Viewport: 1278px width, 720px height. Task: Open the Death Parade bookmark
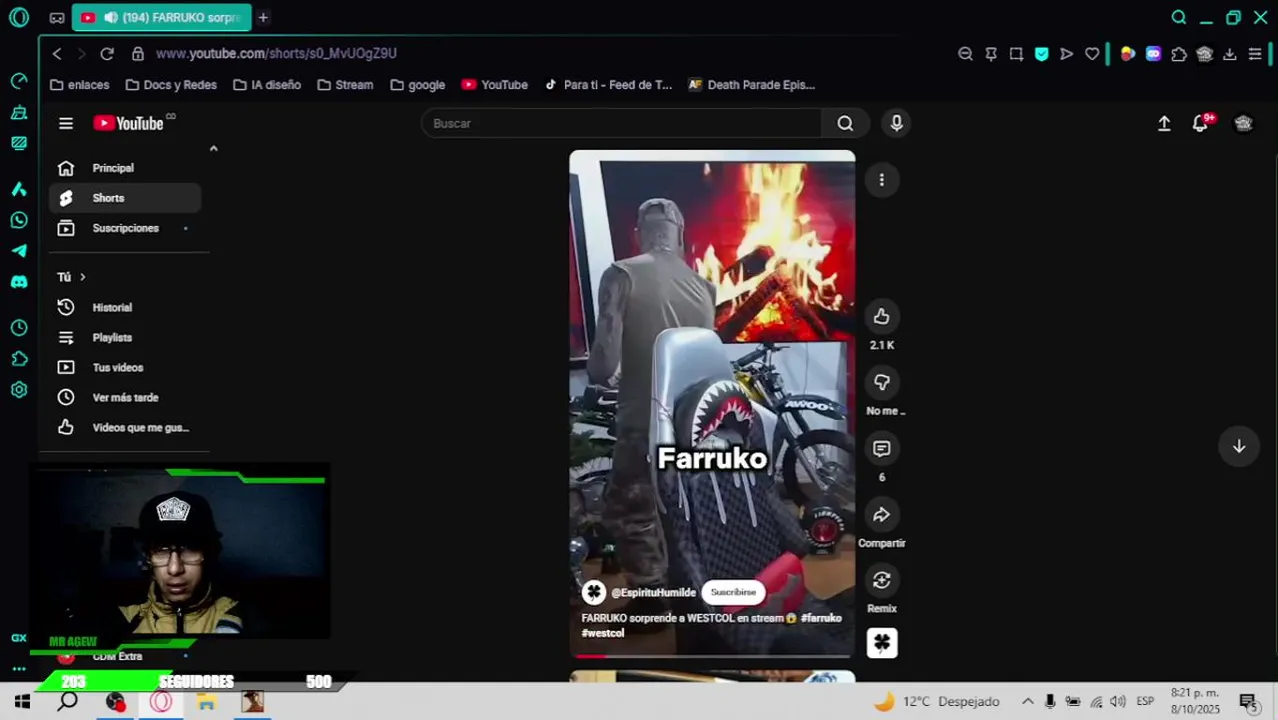click(751, 85)
